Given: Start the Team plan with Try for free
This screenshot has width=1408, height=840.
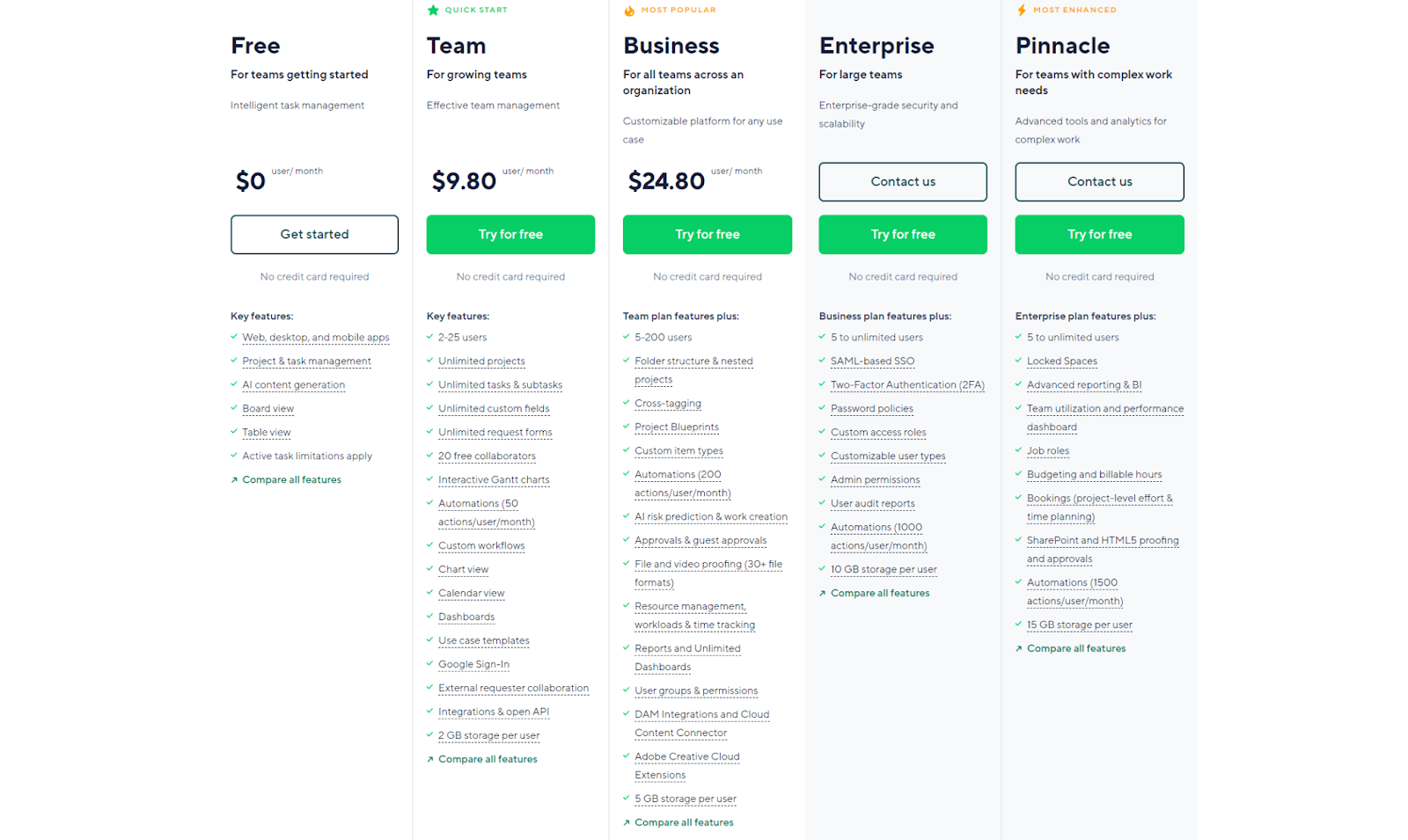Looking at the screenshot, I should coord(510,235).
